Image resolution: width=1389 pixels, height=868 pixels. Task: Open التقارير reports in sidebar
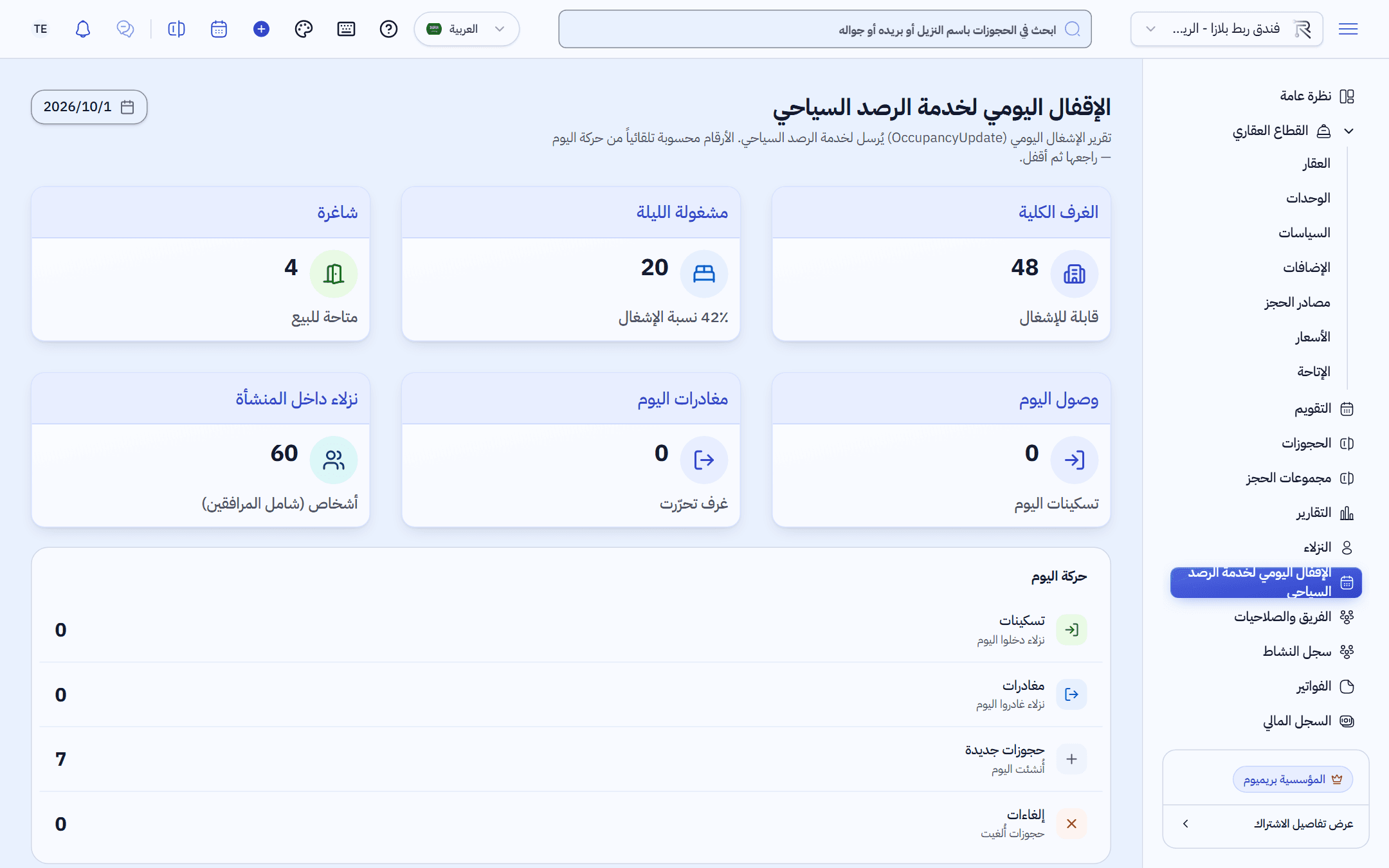click(x=1325, y=513)
